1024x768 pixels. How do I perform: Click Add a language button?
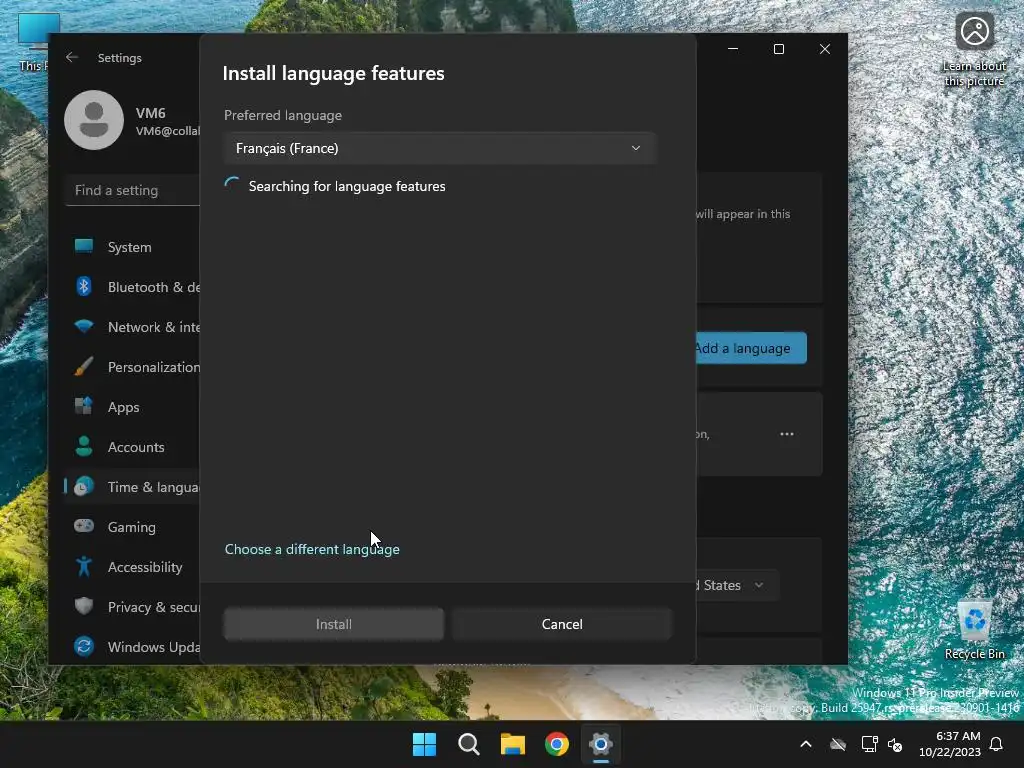point(751,348)
